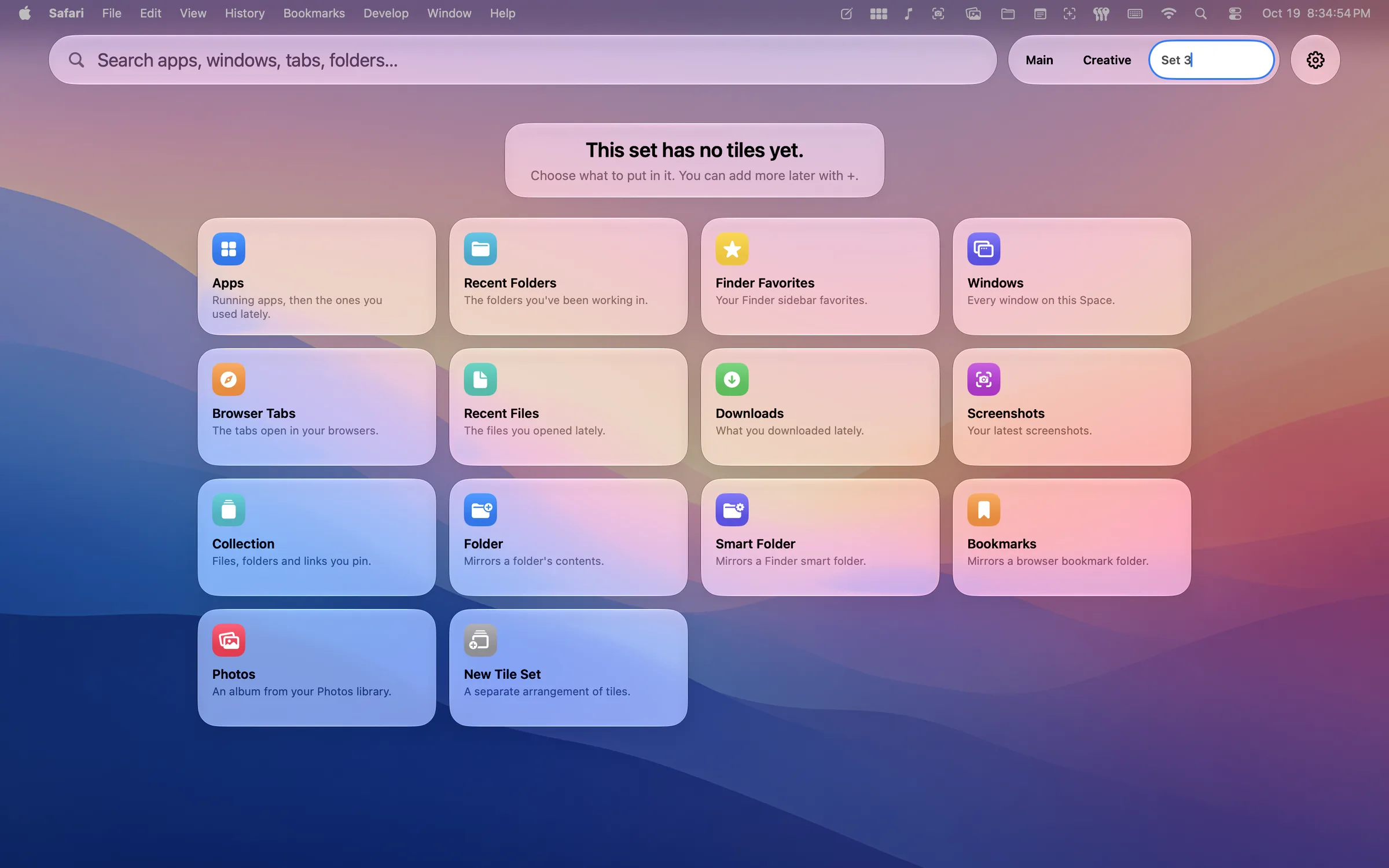Viewport: 1389px width, 868px height.
Task: Select the Finder Favorites star icon
Action: [x=732, y=249]
